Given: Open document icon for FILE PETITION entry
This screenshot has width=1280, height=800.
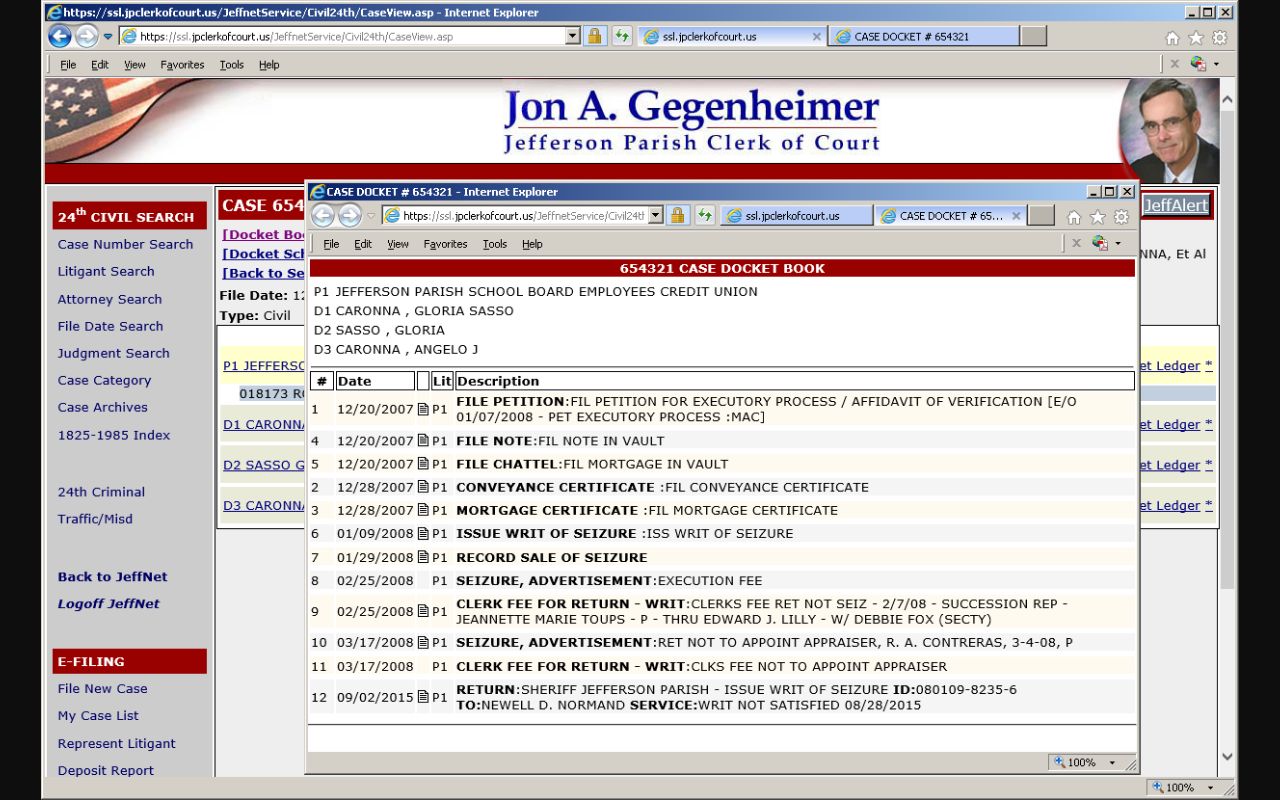Looking at the screenshot, I should pyautogui.click(x=423, y=409).
